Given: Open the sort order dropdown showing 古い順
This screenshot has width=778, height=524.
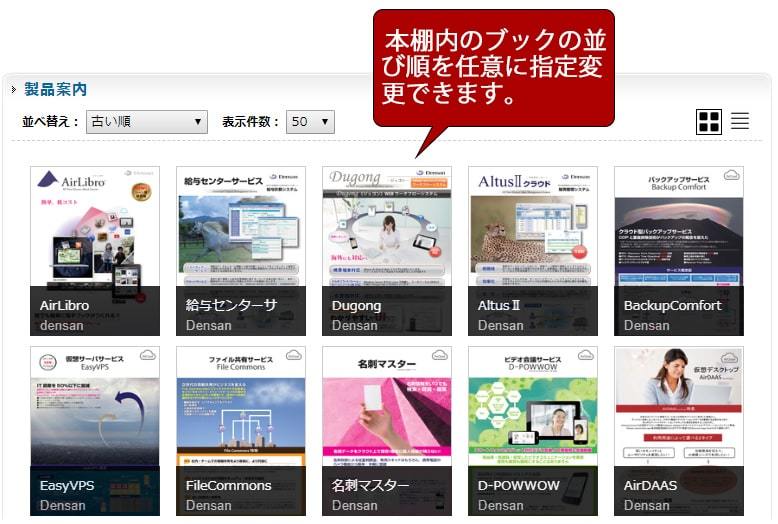Looking at the screenshot, I should tap(147, 122).
